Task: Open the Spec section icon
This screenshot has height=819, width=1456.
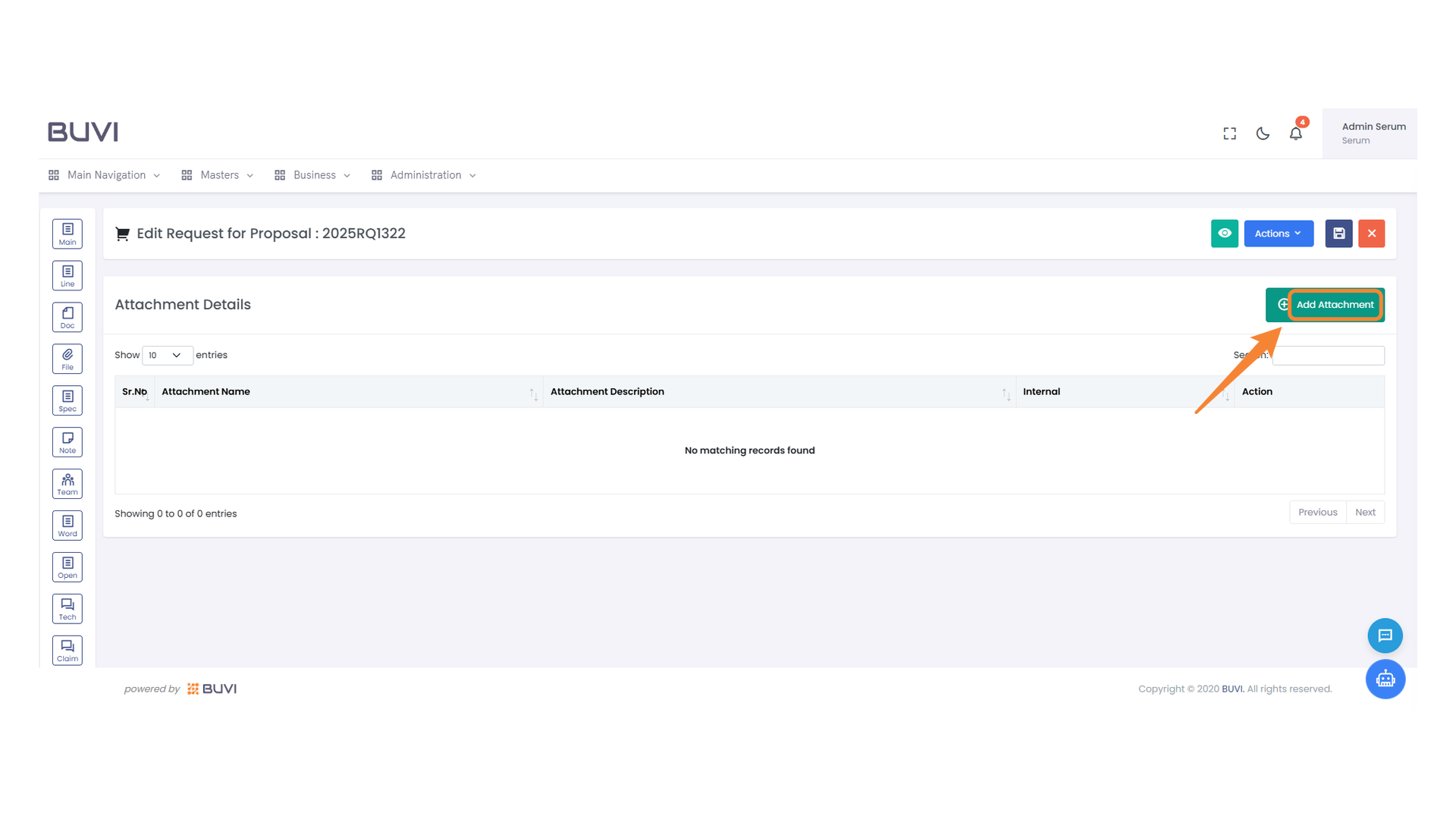Action: 67,400
